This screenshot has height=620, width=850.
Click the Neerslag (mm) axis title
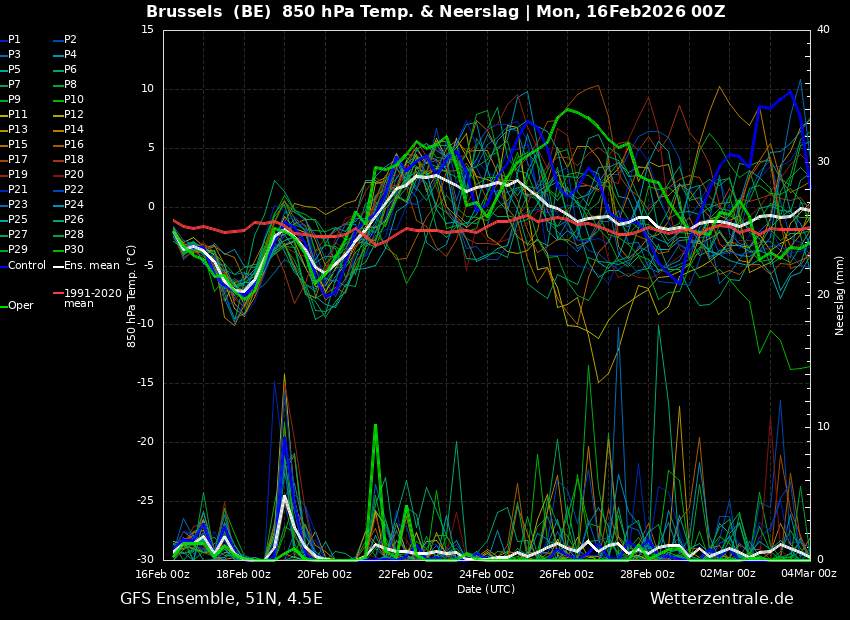(840, 295)
